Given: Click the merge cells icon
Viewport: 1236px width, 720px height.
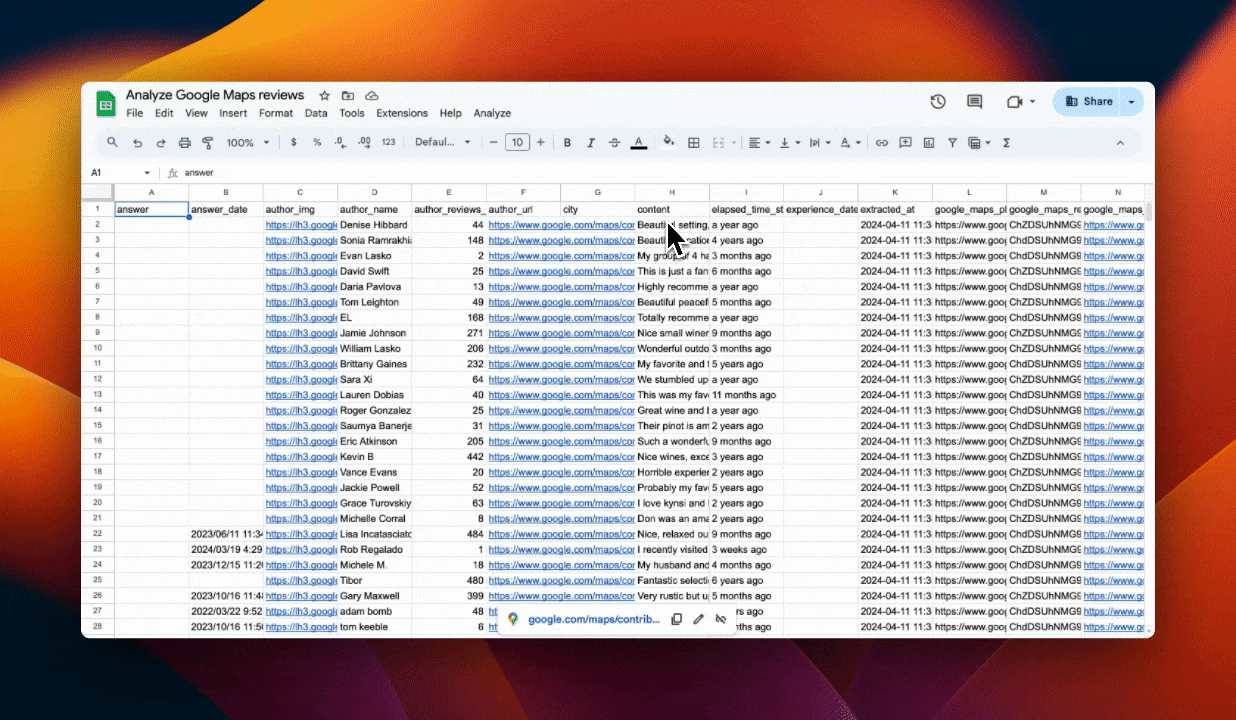Looking at the screenshot, I should (x=718, y=143).
